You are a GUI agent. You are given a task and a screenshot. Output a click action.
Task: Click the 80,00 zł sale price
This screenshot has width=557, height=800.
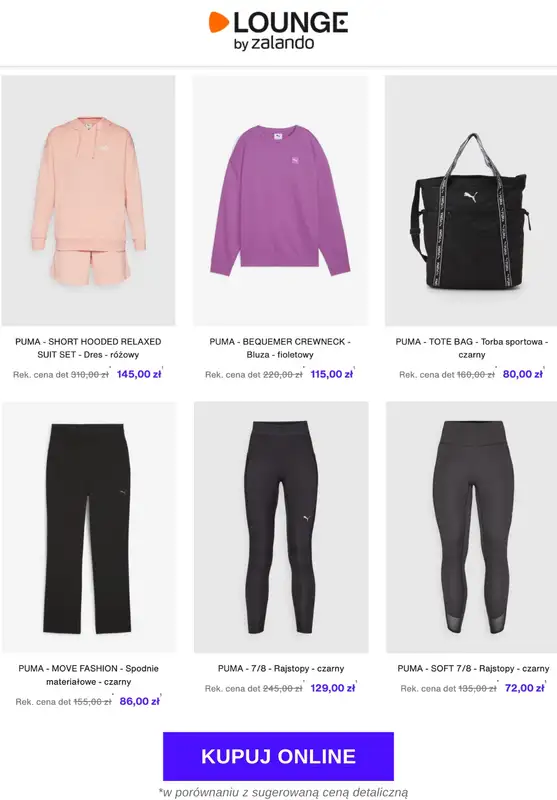(x=523, y=374)
